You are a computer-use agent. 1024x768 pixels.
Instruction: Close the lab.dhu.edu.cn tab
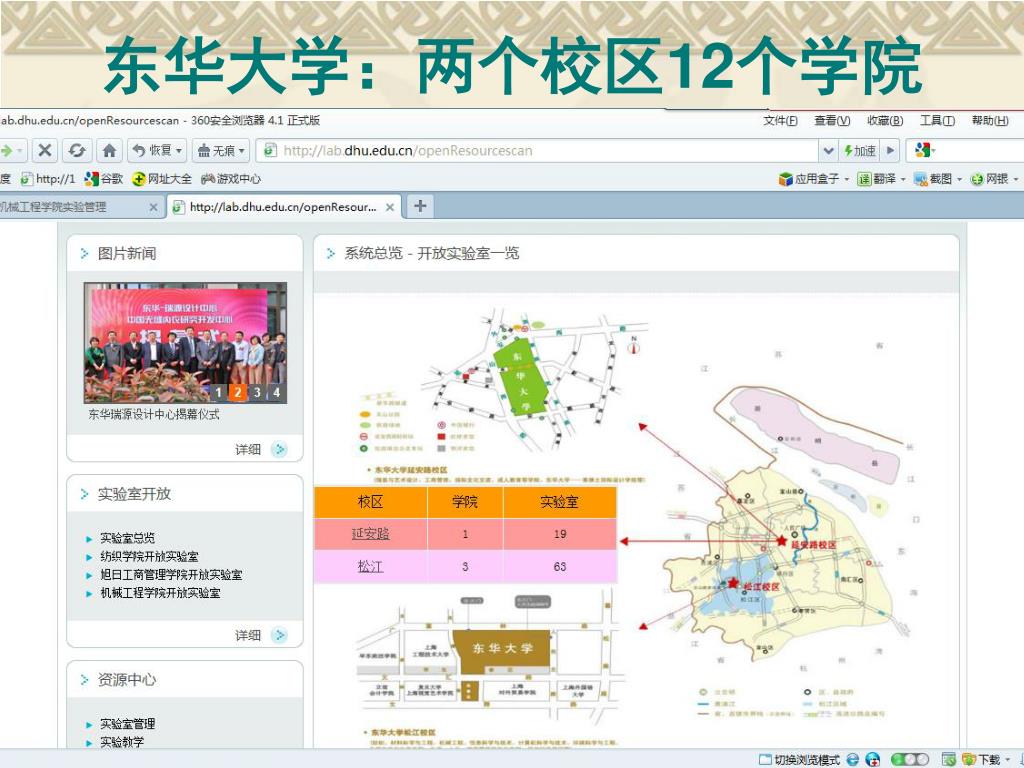click(x=389, y=207)
